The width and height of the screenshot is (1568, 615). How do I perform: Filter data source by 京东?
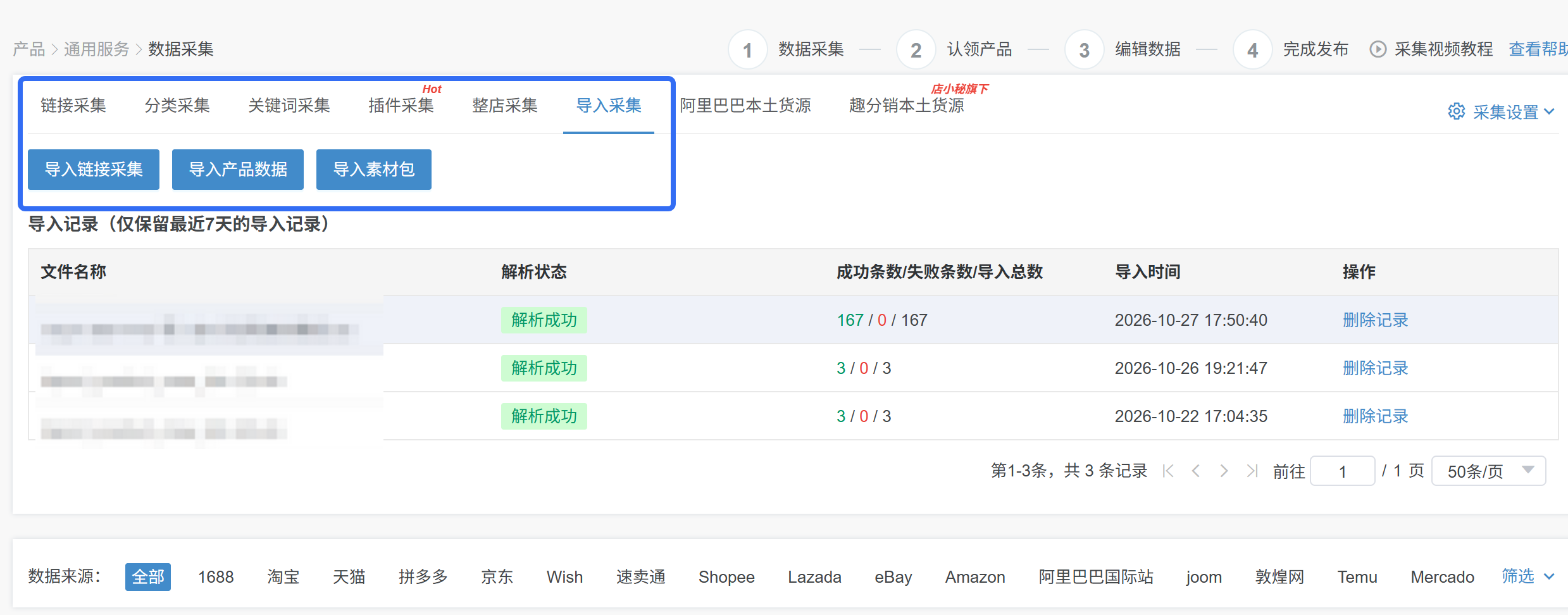[x=497, y=577]
